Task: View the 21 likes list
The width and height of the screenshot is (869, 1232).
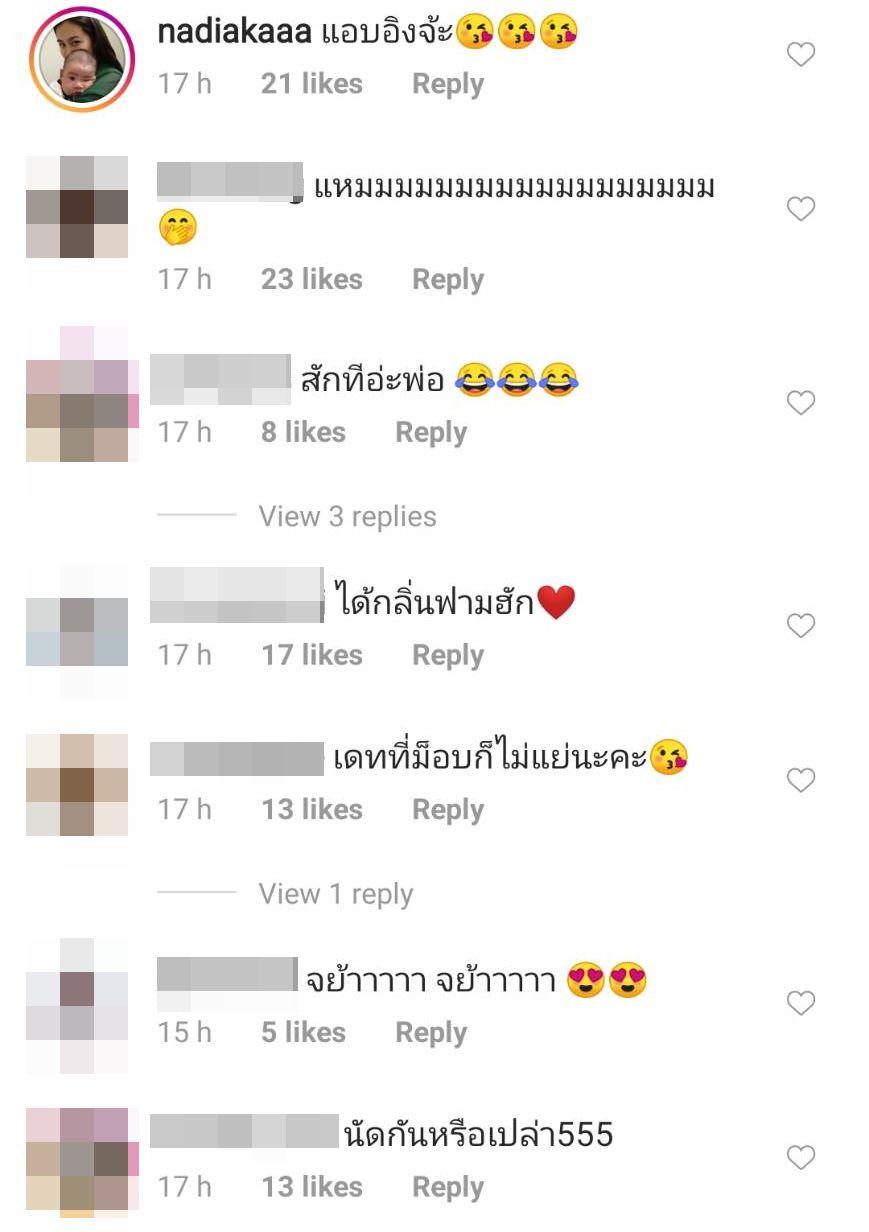Action: tap(312, 84)
